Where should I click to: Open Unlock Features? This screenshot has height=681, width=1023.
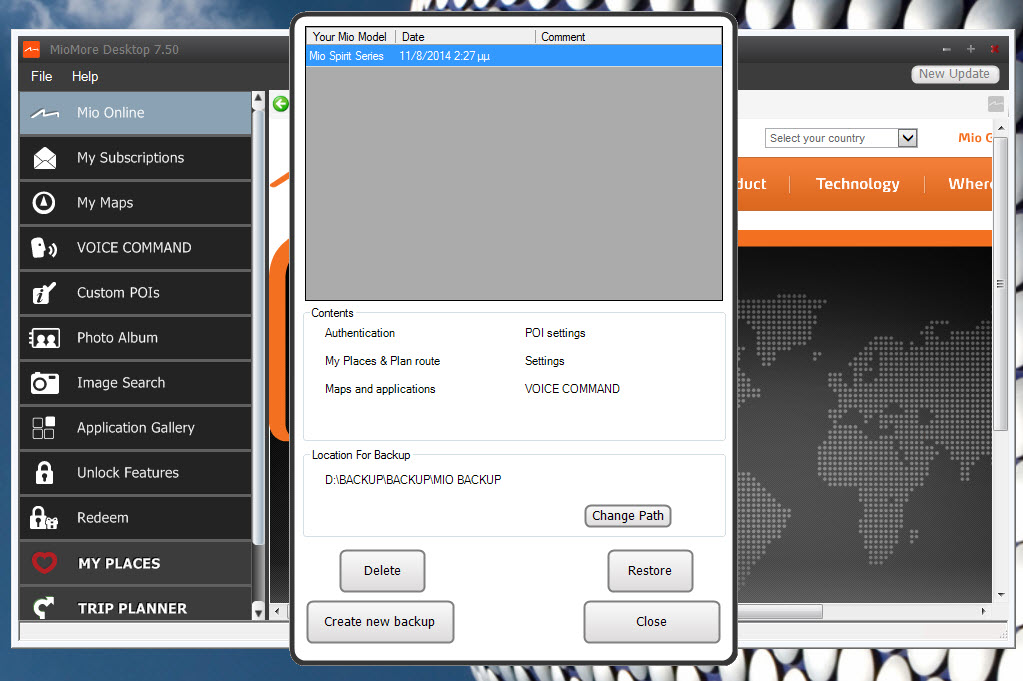click(135, 473)
